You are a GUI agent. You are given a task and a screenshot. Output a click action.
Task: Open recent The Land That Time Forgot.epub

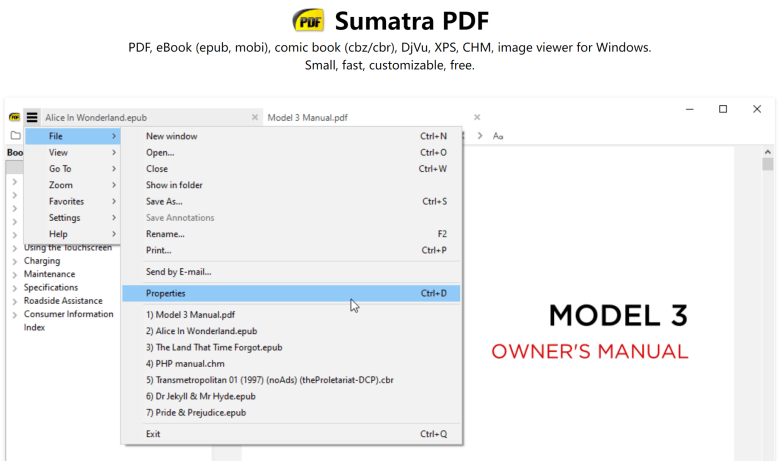click(x=292, y=348)
